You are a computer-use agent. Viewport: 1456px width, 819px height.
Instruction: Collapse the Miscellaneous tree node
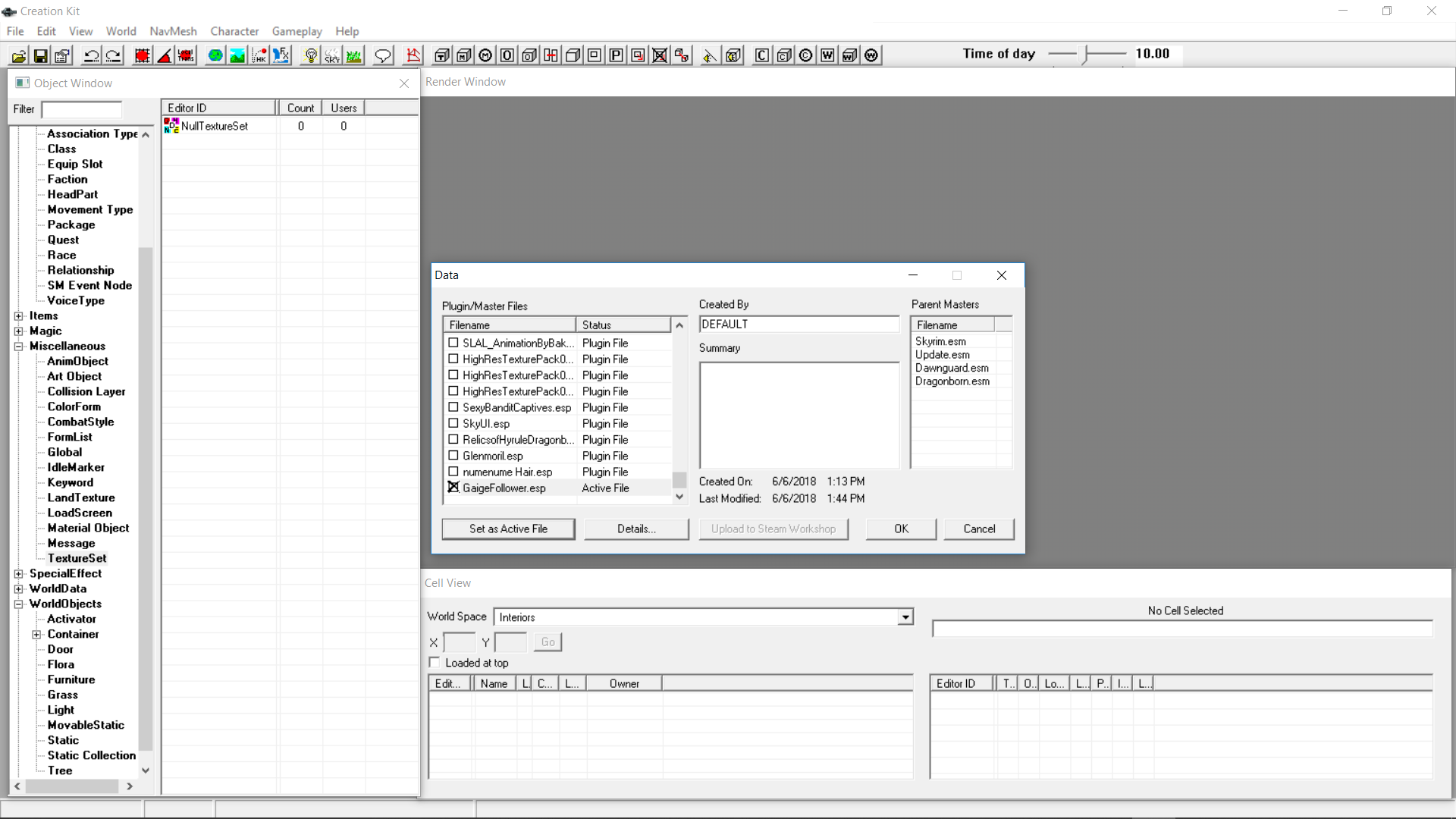coord(19,346)
